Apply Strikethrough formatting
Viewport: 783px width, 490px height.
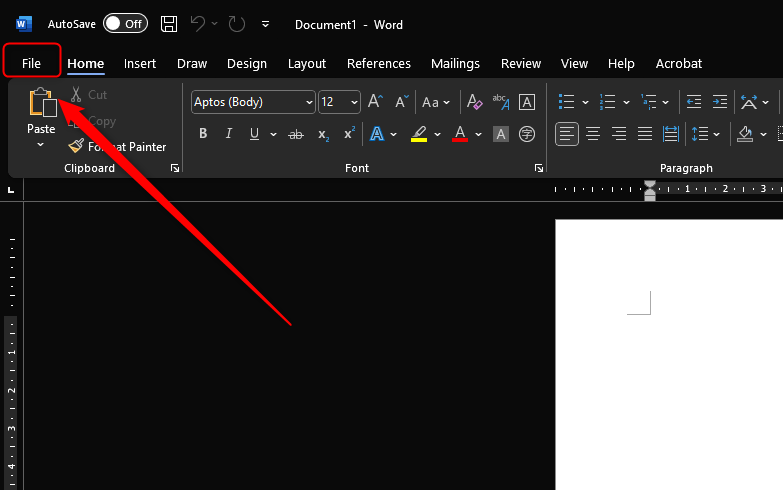click(x=296, y=134)
